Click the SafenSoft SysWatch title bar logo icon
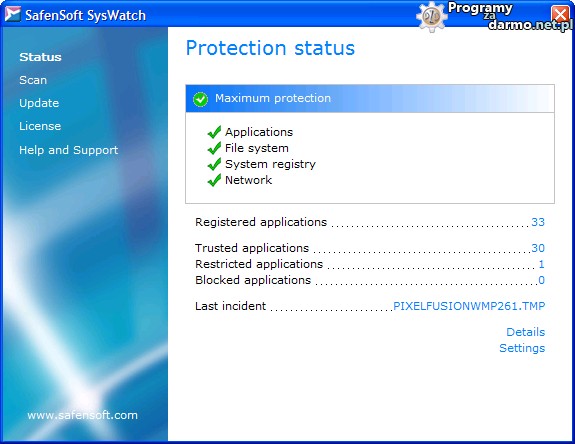 (x=12, y=15)
